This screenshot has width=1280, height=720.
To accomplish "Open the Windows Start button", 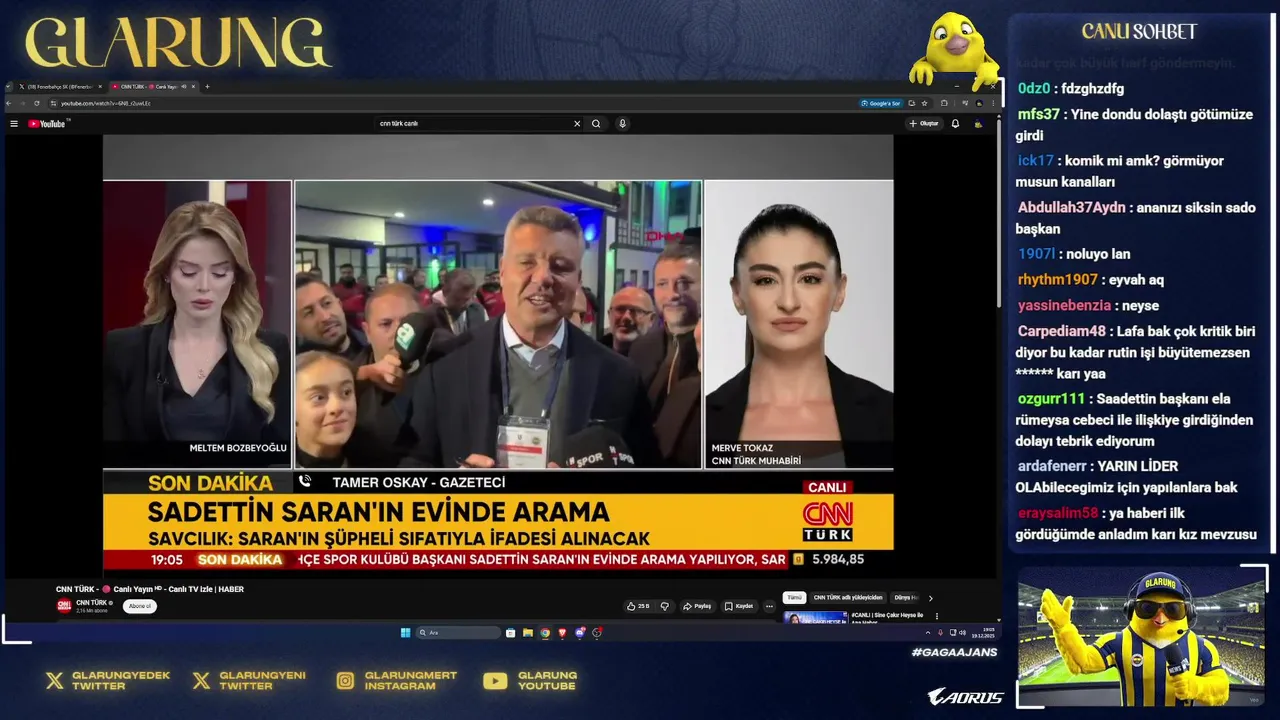I will pos(405,633).
